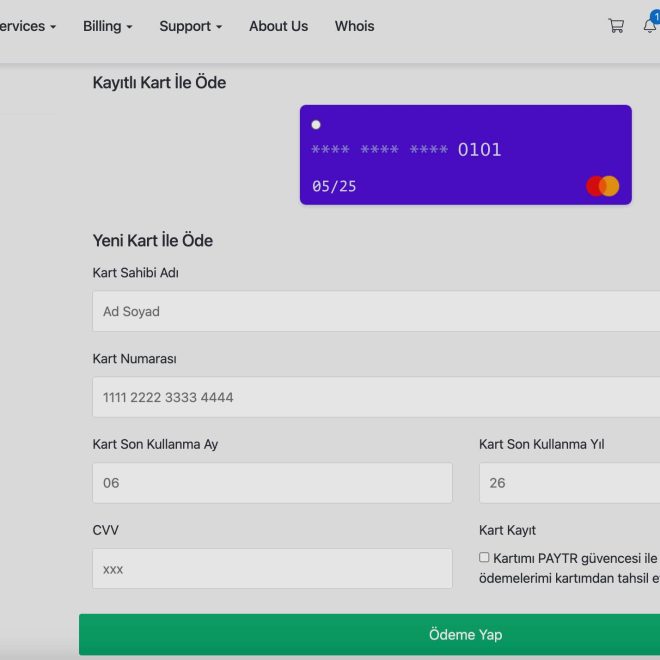This screenshot has height=660, width=660.
Task: Expand the Support dropdown menu
Action: click(190, 26)
